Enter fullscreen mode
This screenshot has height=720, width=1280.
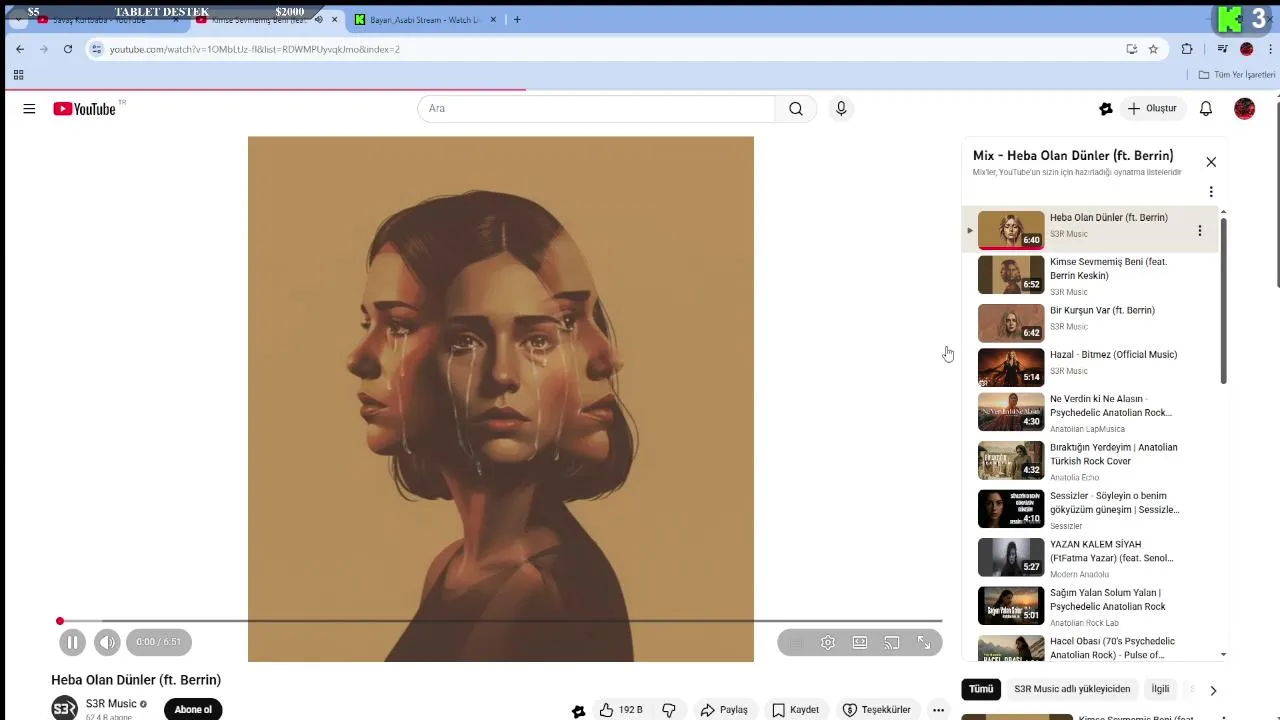924,642
